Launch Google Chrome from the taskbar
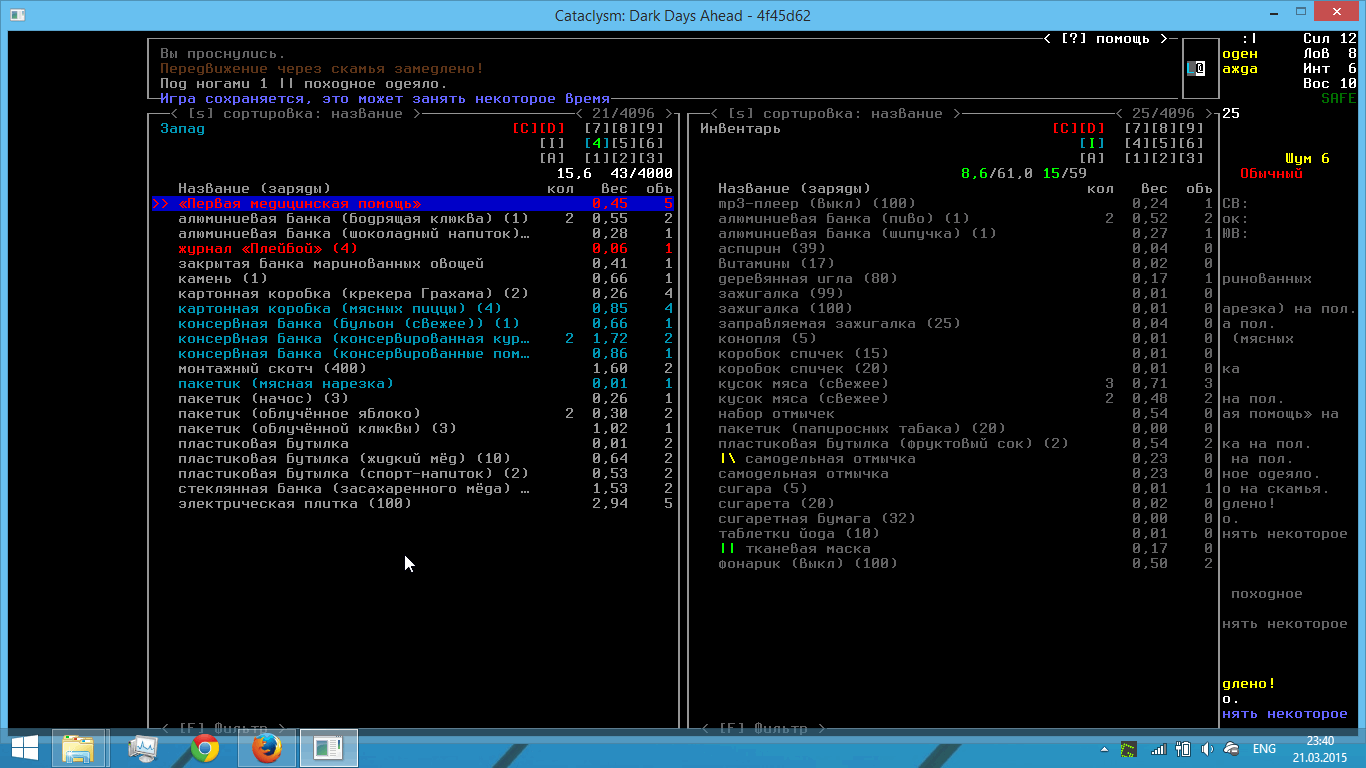 [205, 748]
